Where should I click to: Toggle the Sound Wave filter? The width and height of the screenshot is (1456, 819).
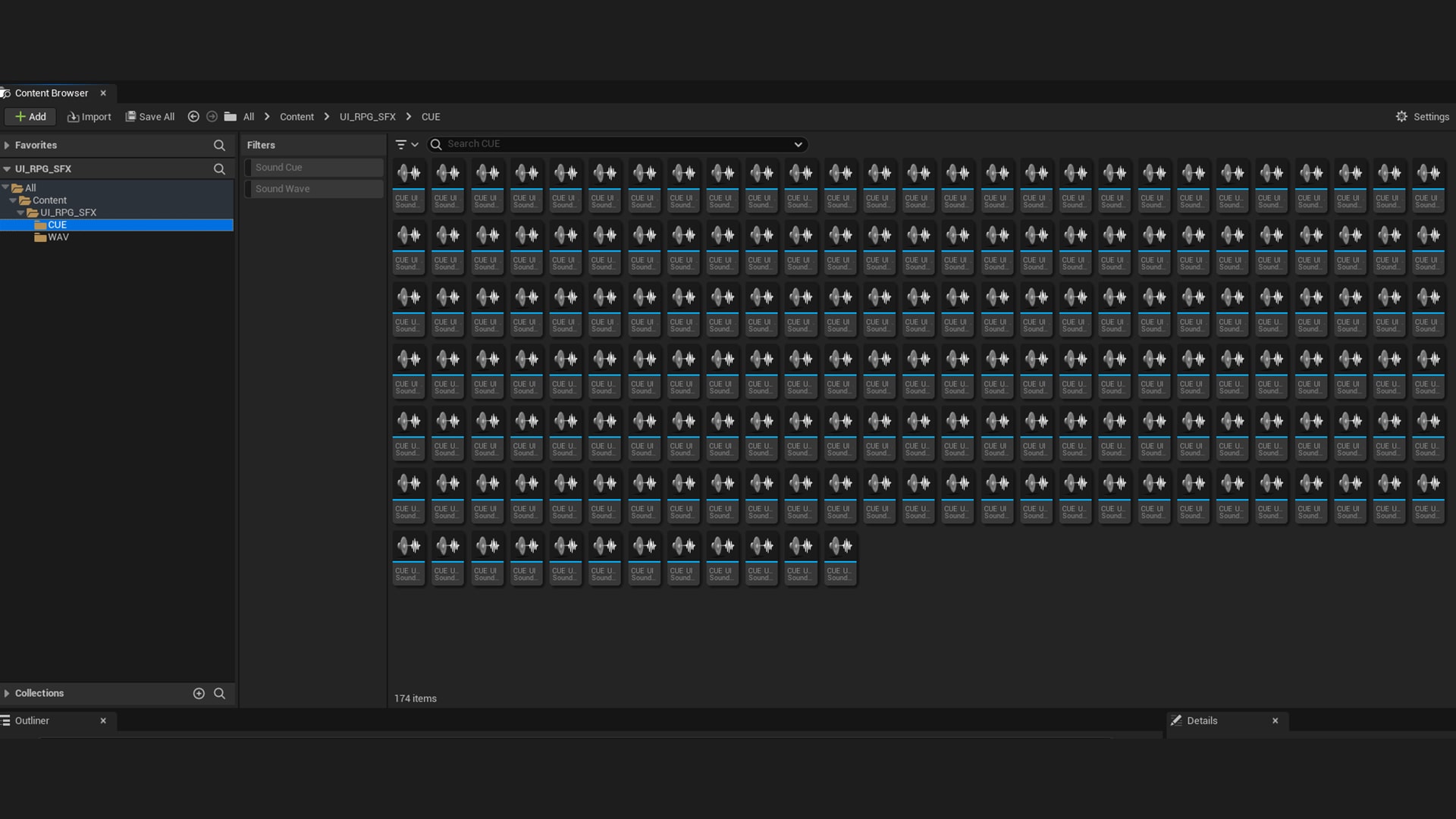pyautogui.click(x=314, y=189)
